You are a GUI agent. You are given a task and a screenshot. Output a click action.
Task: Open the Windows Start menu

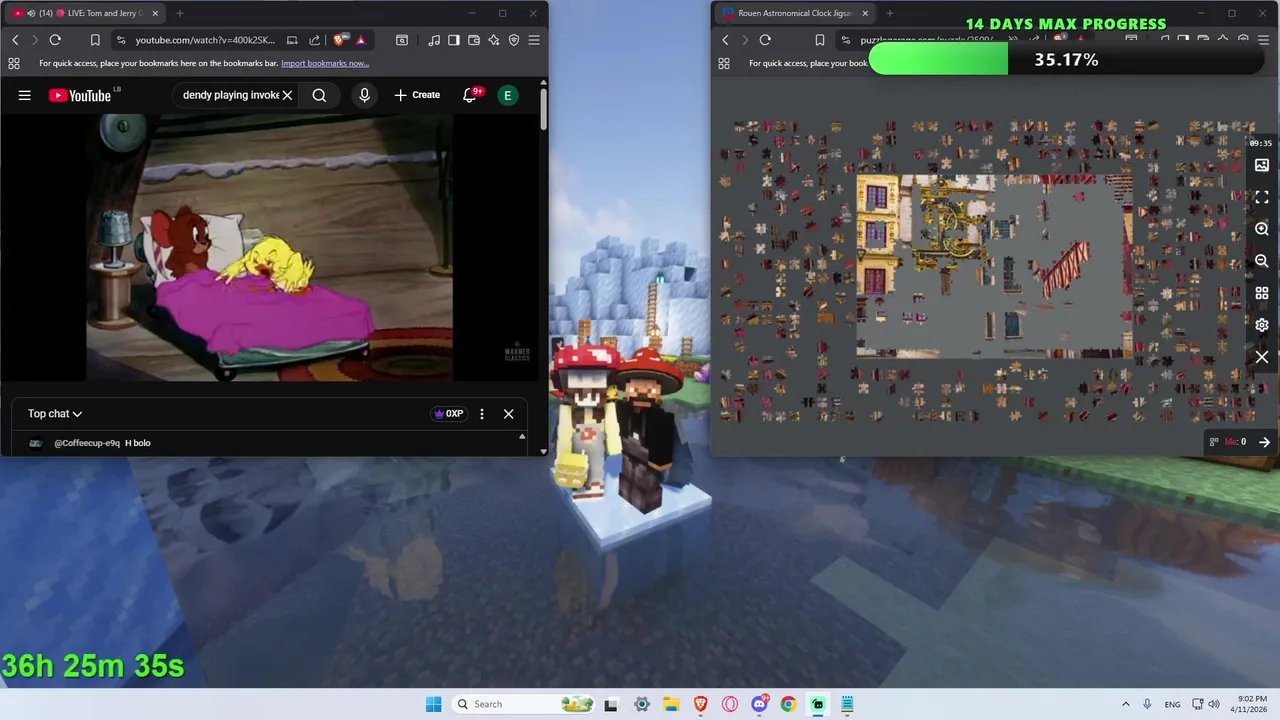[433, 704]
